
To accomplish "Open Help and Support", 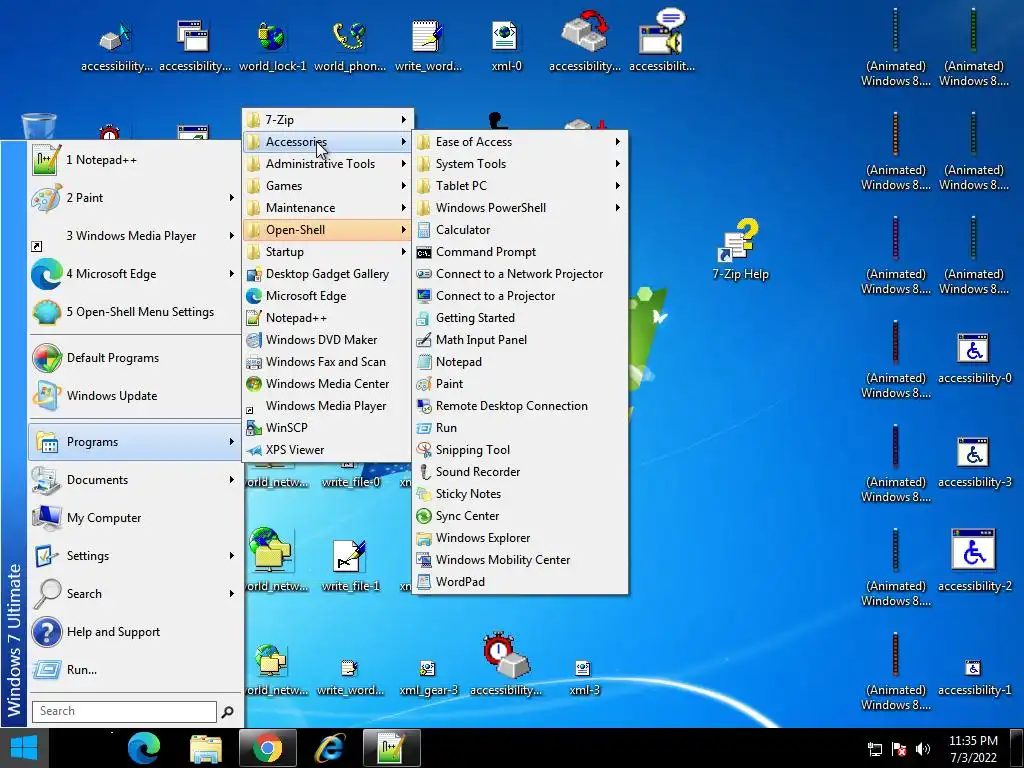I will 135,632.
